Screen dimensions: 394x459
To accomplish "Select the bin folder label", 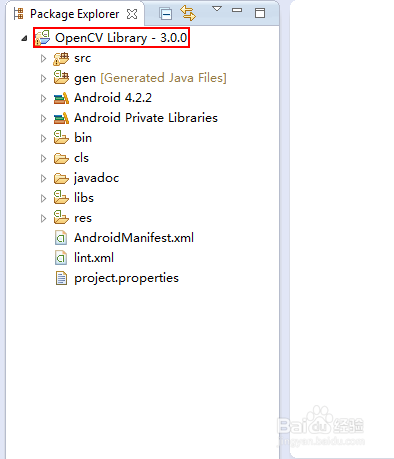I will pyautogui.click(x=83, y=138).
